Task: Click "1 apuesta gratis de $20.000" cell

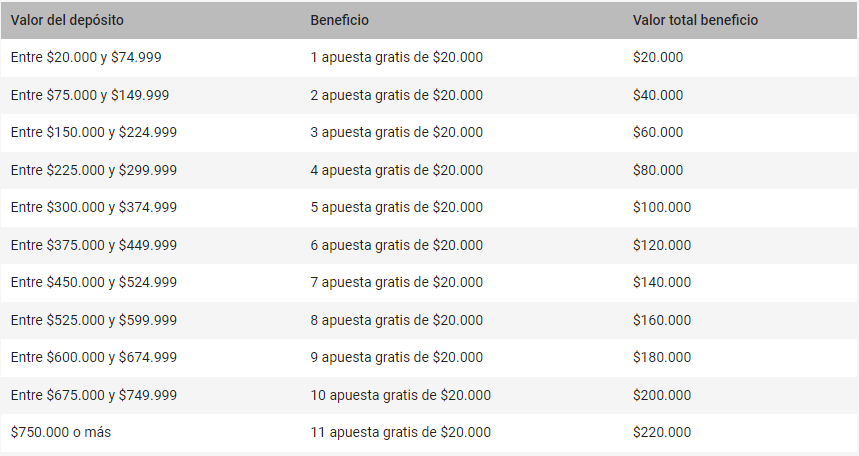Action: coord(396,57)
